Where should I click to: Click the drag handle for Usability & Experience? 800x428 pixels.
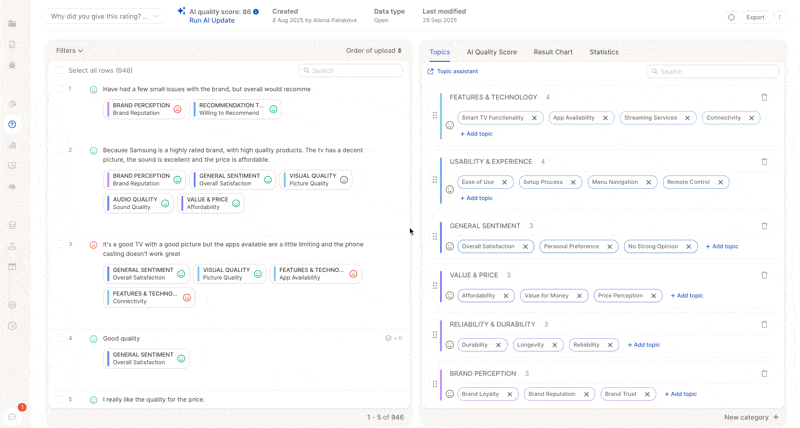435,180
